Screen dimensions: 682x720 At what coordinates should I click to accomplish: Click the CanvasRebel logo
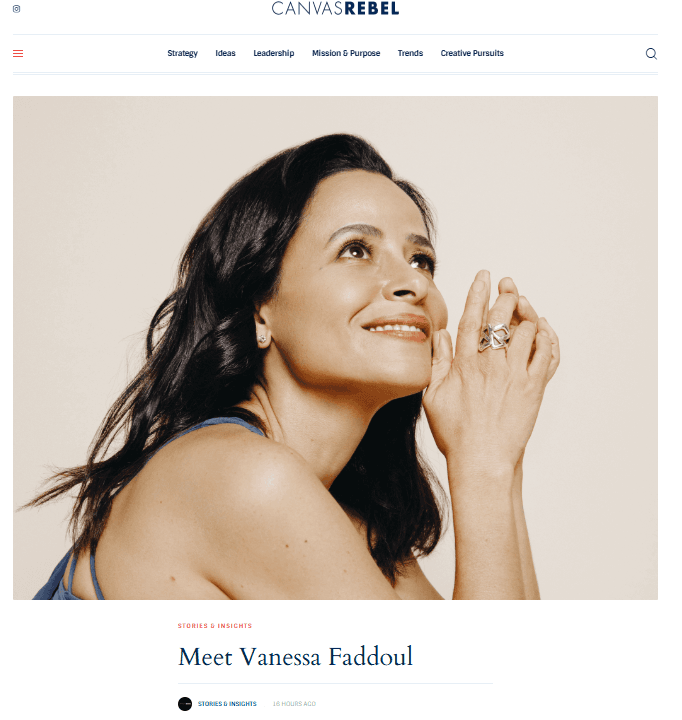coord(335,8)
